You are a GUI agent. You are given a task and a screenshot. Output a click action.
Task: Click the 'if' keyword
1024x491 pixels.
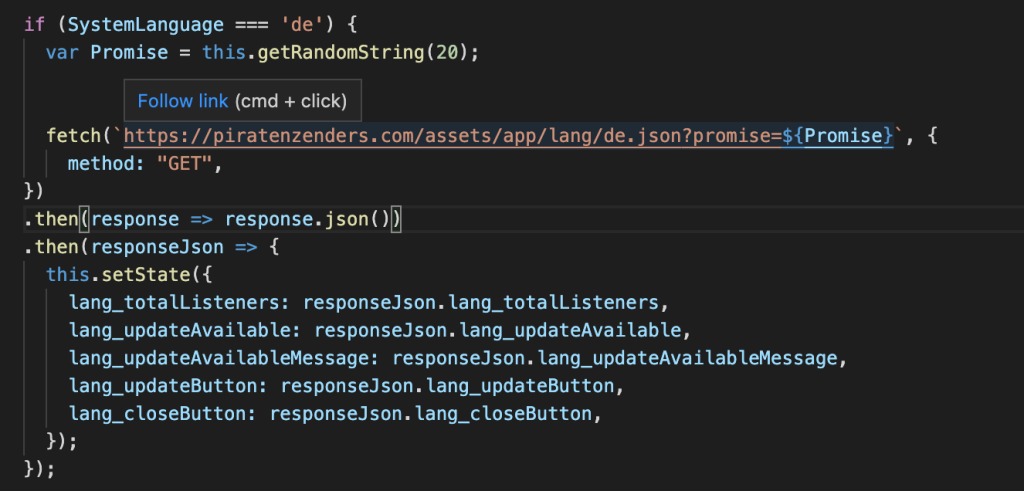(35, 25)
